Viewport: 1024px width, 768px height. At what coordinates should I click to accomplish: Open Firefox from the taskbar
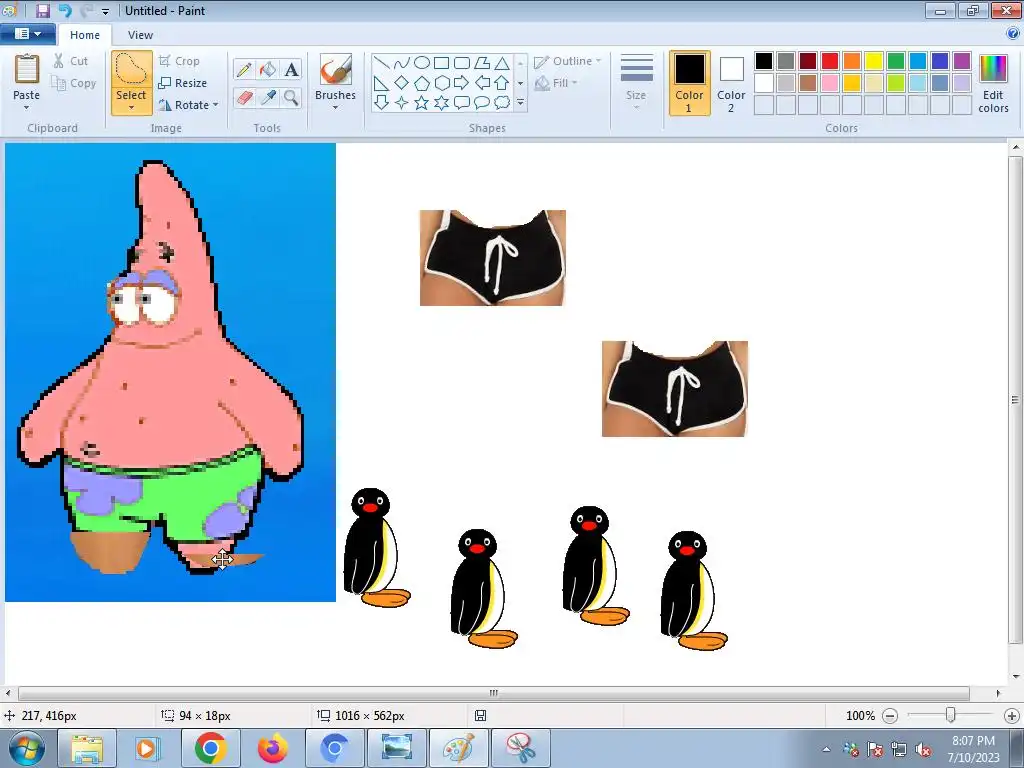point(272,748)
